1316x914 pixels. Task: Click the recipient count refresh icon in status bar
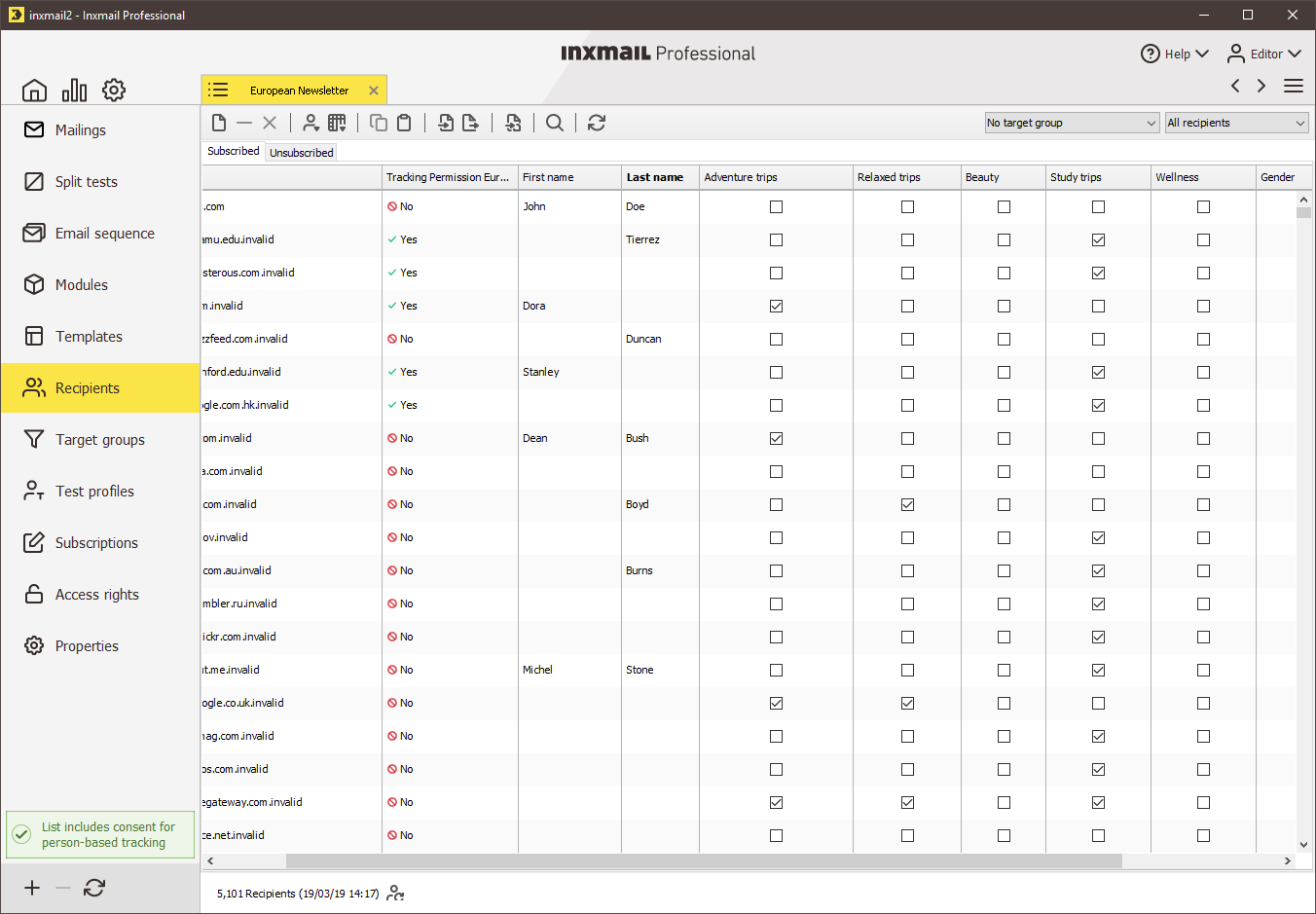coord(395,893)
